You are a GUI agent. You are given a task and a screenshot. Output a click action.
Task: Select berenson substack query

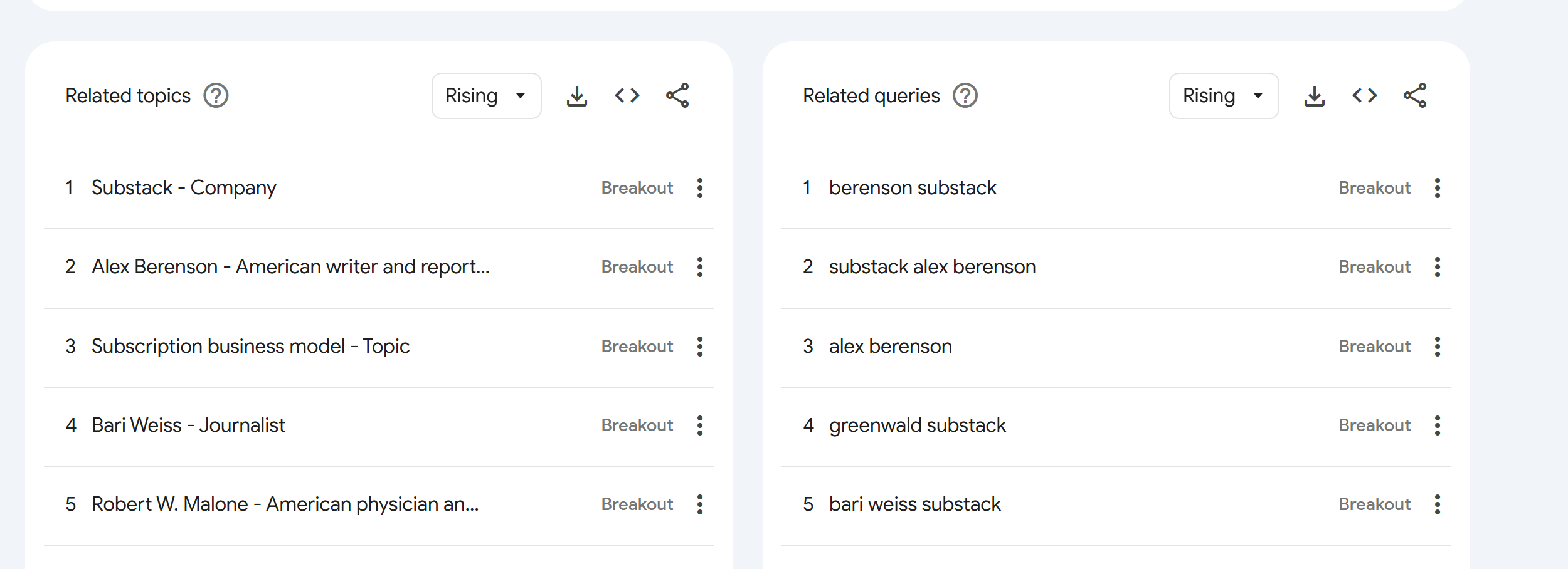point(913,188)
